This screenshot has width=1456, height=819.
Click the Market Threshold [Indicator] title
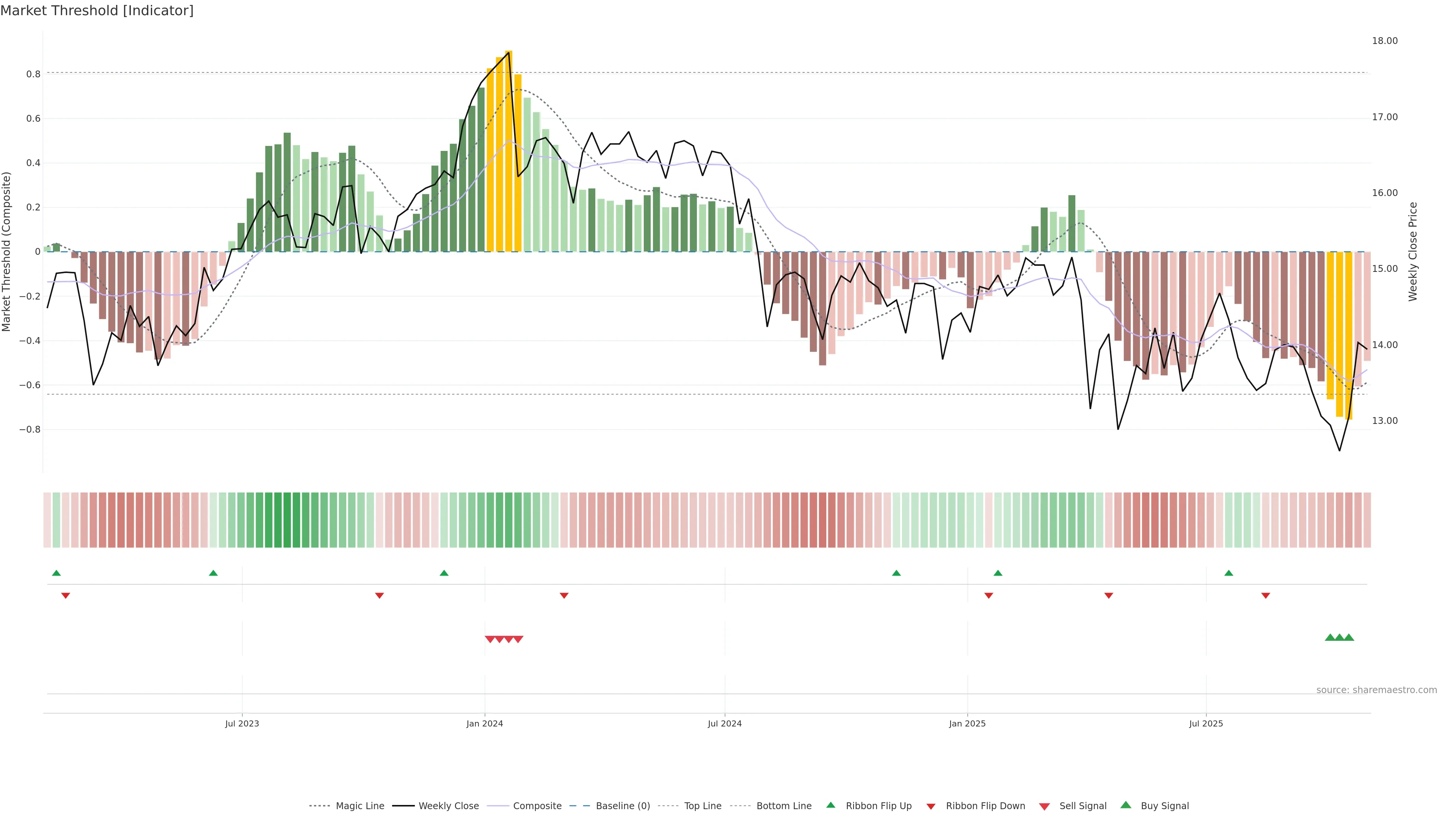coord(97,11)
